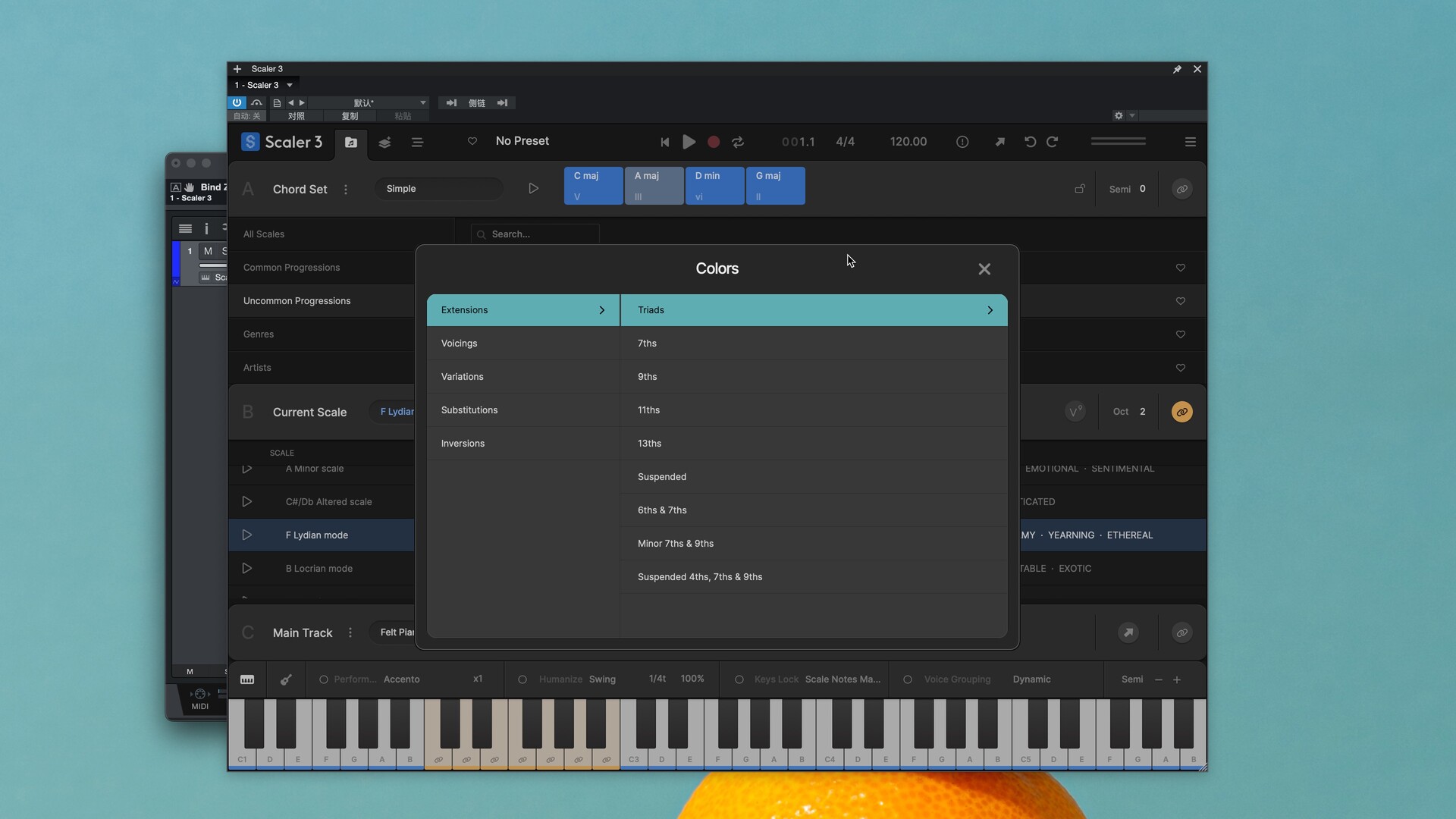The height and width of the screenshot is (819, 1456).
Task: Choose Suspended extension option
Action: click(814, 477)
